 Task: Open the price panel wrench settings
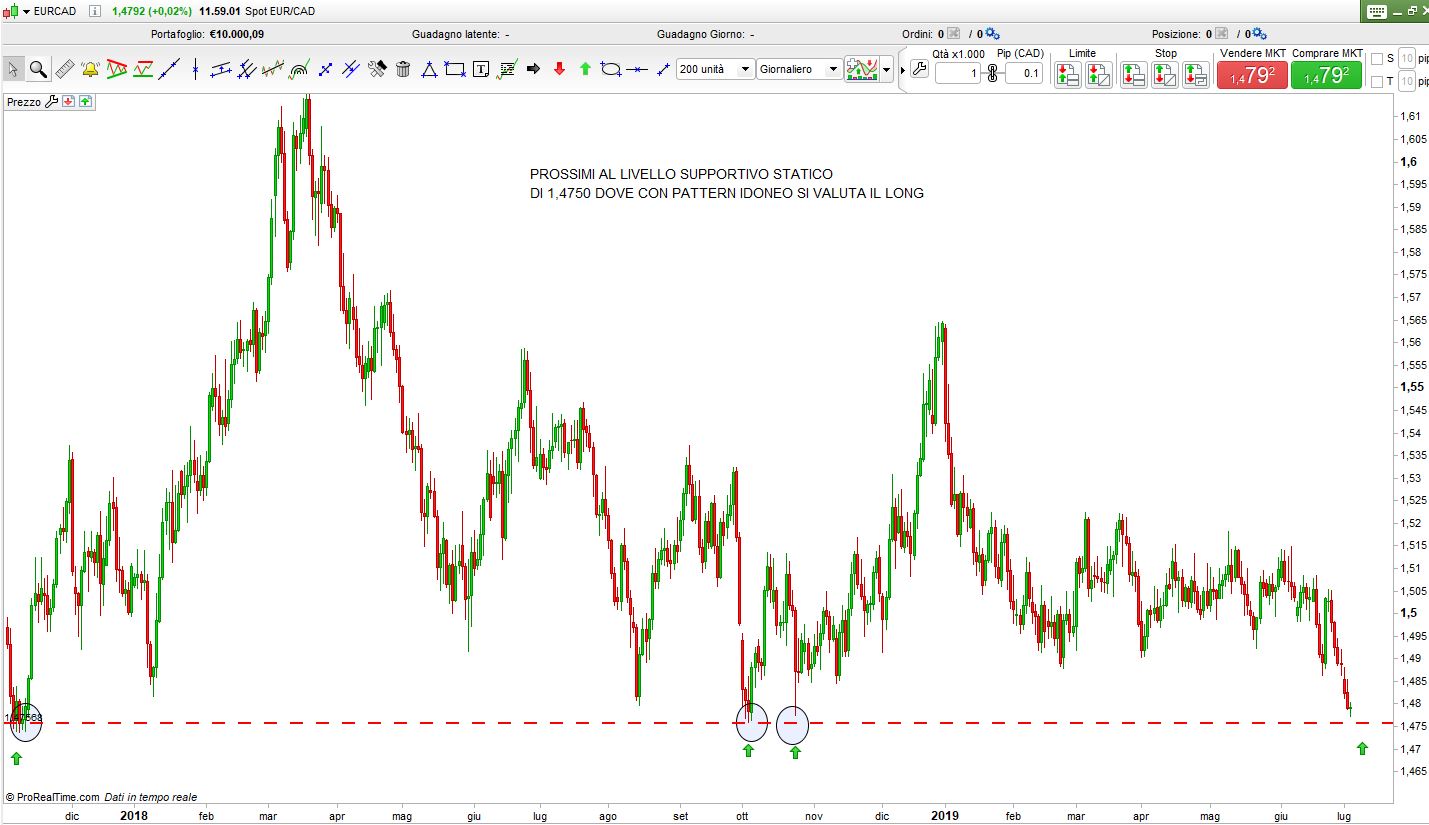point(53,101)
